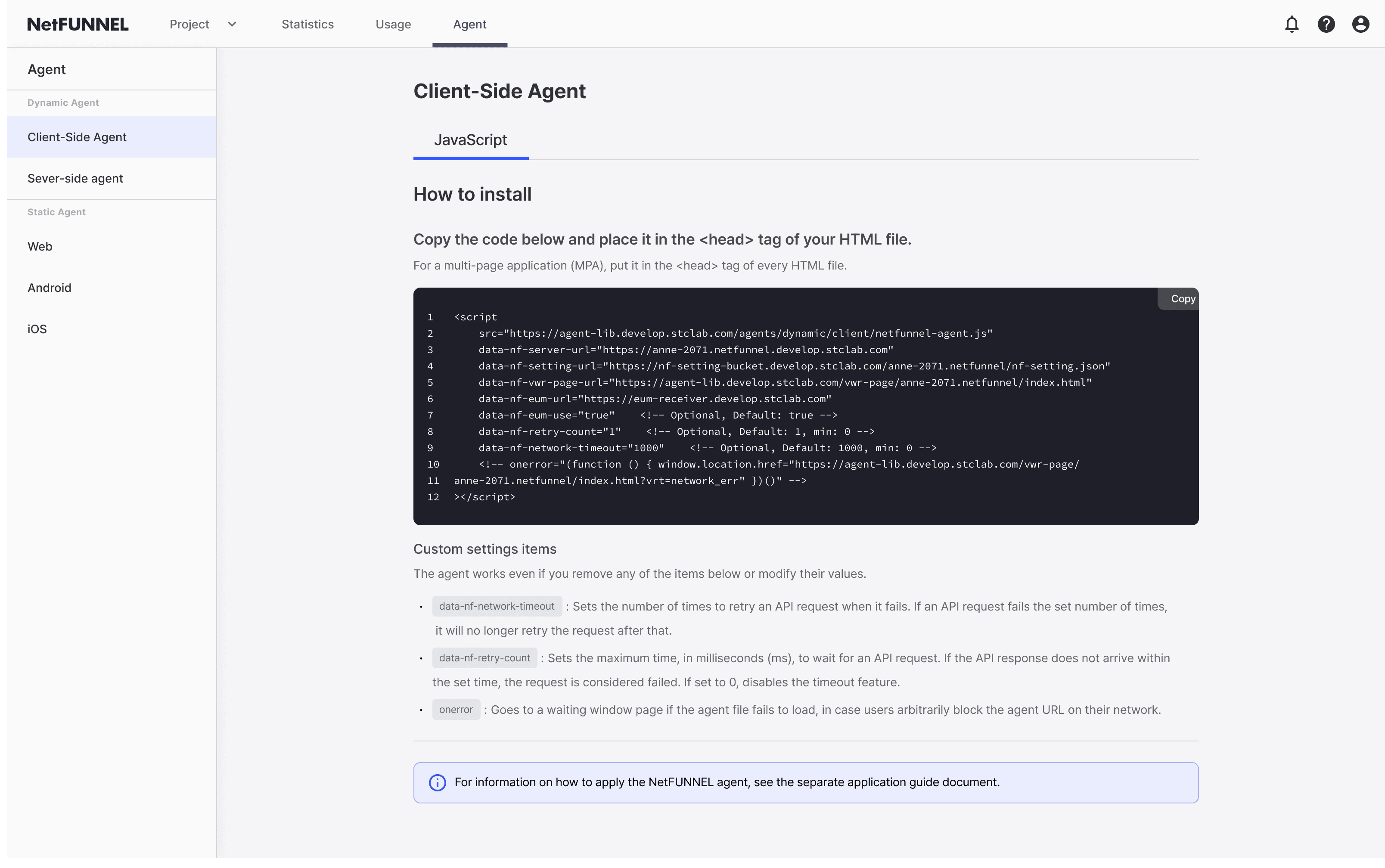
Task: Select the Agent menu item in navbar
Action: pos(468,23)
